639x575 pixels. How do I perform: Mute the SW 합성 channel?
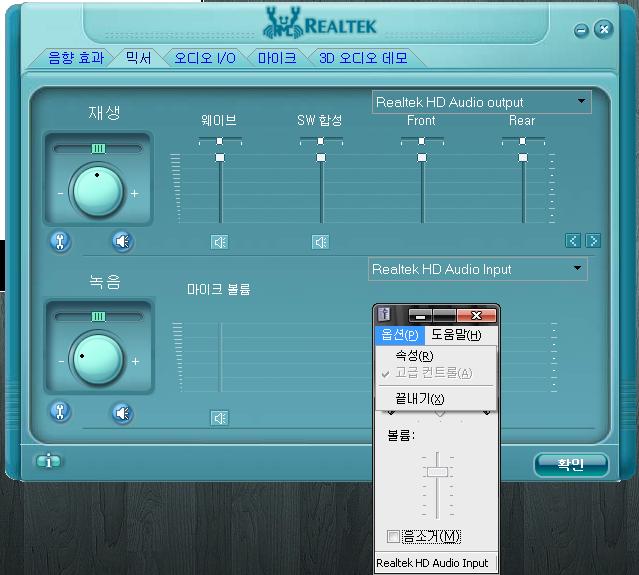coord(320,242)
